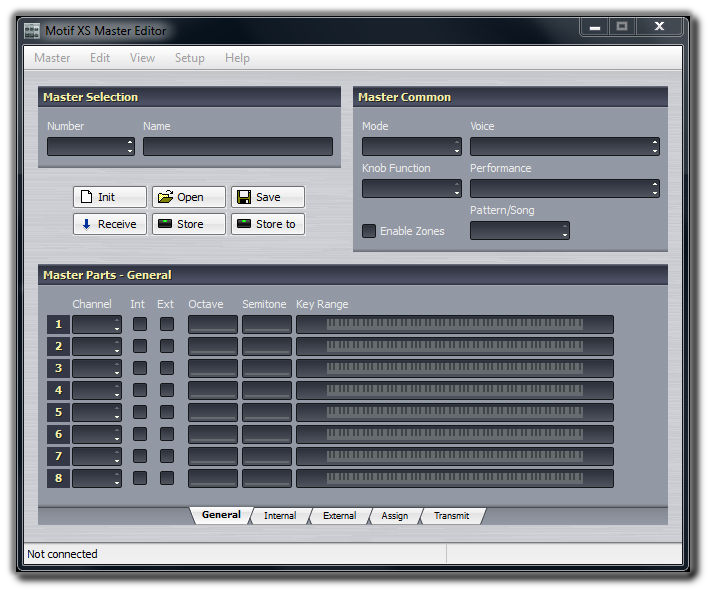Click the Init button

coord(110,197)
